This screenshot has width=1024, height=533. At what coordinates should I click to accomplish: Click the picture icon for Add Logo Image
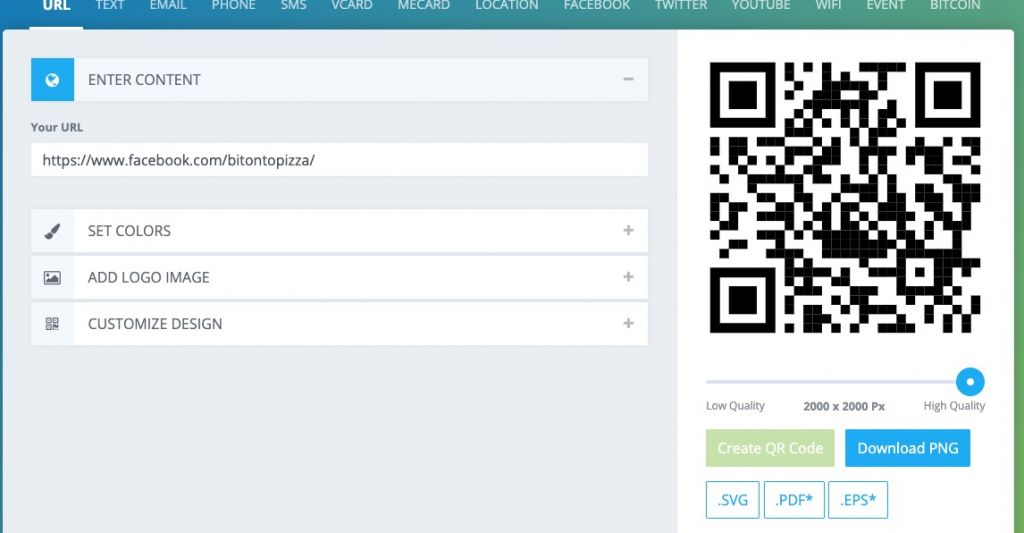tap(52, 278)
